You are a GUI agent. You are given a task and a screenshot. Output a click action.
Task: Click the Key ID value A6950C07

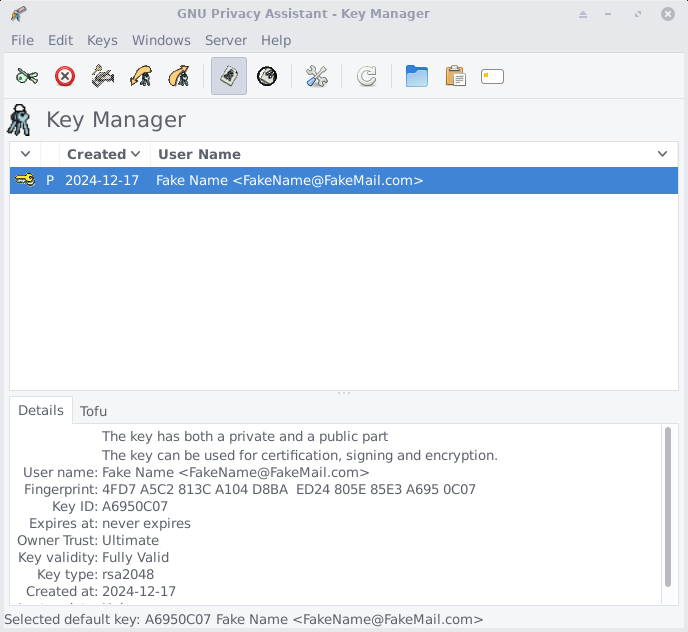[135, 506]
